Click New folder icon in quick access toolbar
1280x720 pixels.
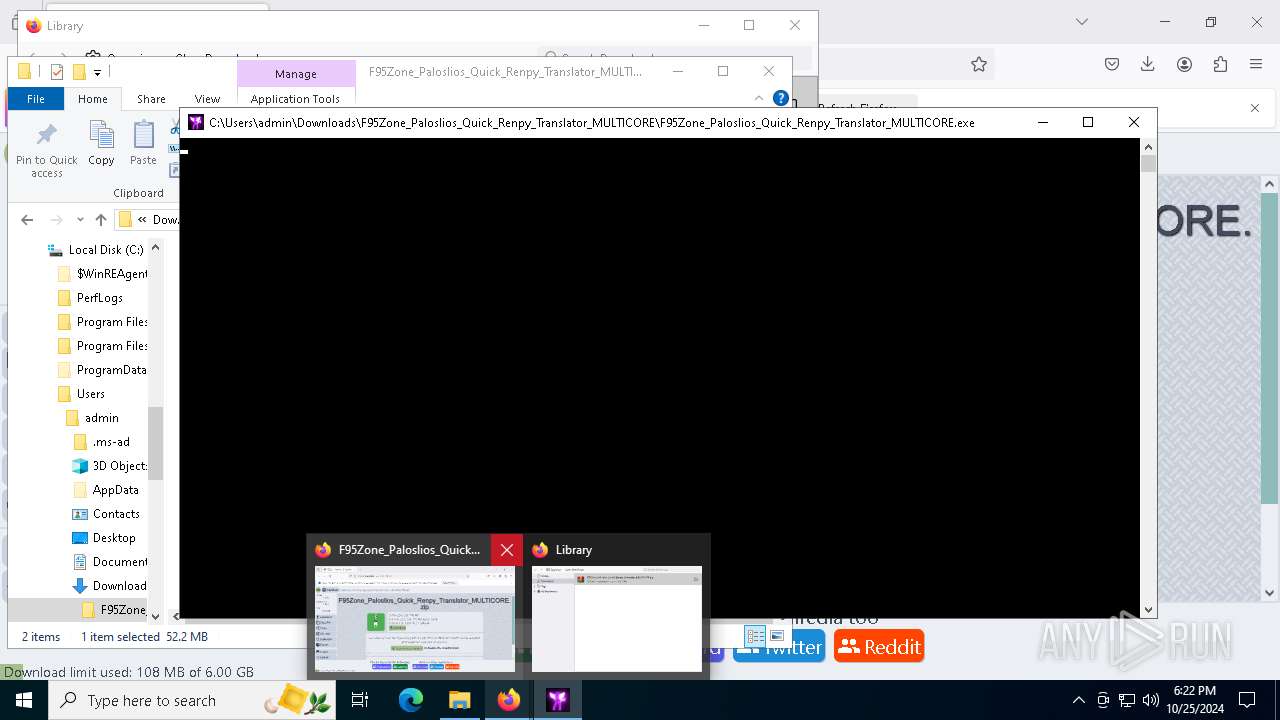(78, 72)
